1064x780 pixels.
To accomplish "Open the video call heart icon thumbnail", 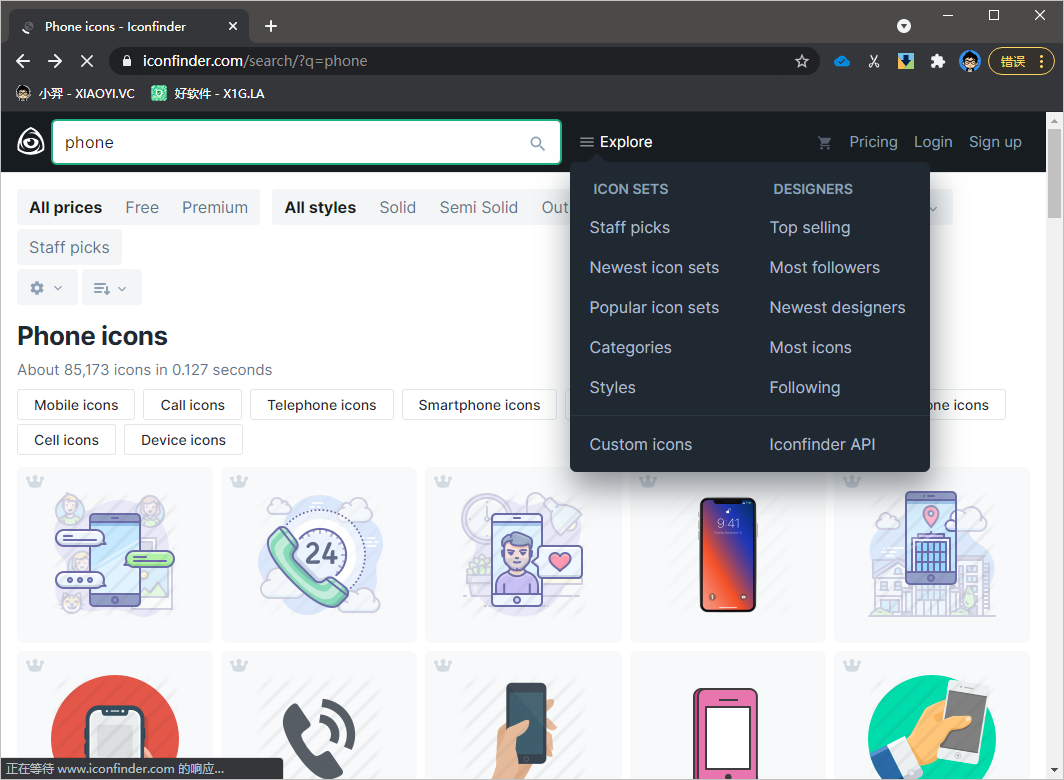I will pyautogui.click(x=523, y=555).
